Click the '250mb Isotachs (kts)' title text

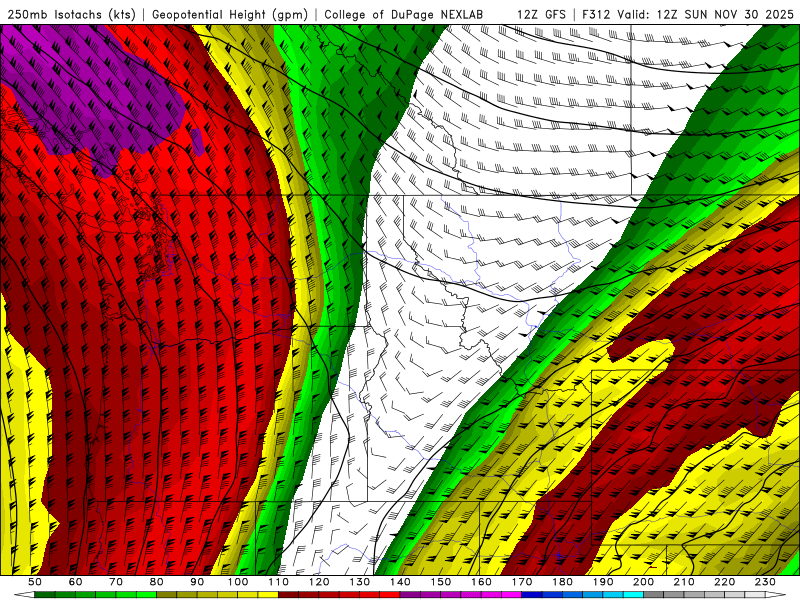pyautogui.click(x=71, y=15)
